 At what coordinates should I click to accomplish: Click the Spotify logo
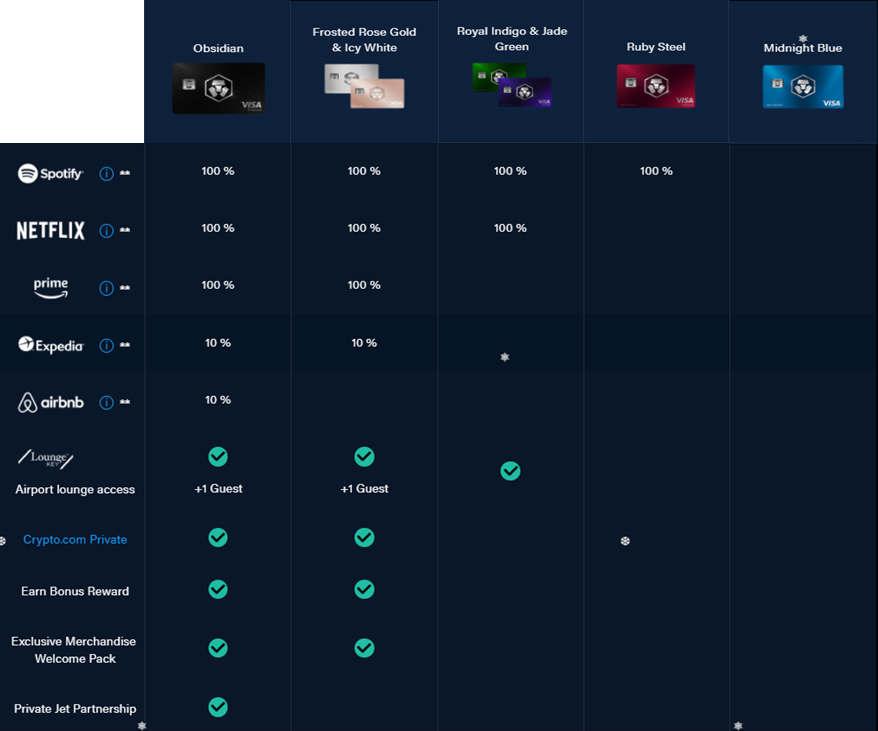(x=50, y=174)
